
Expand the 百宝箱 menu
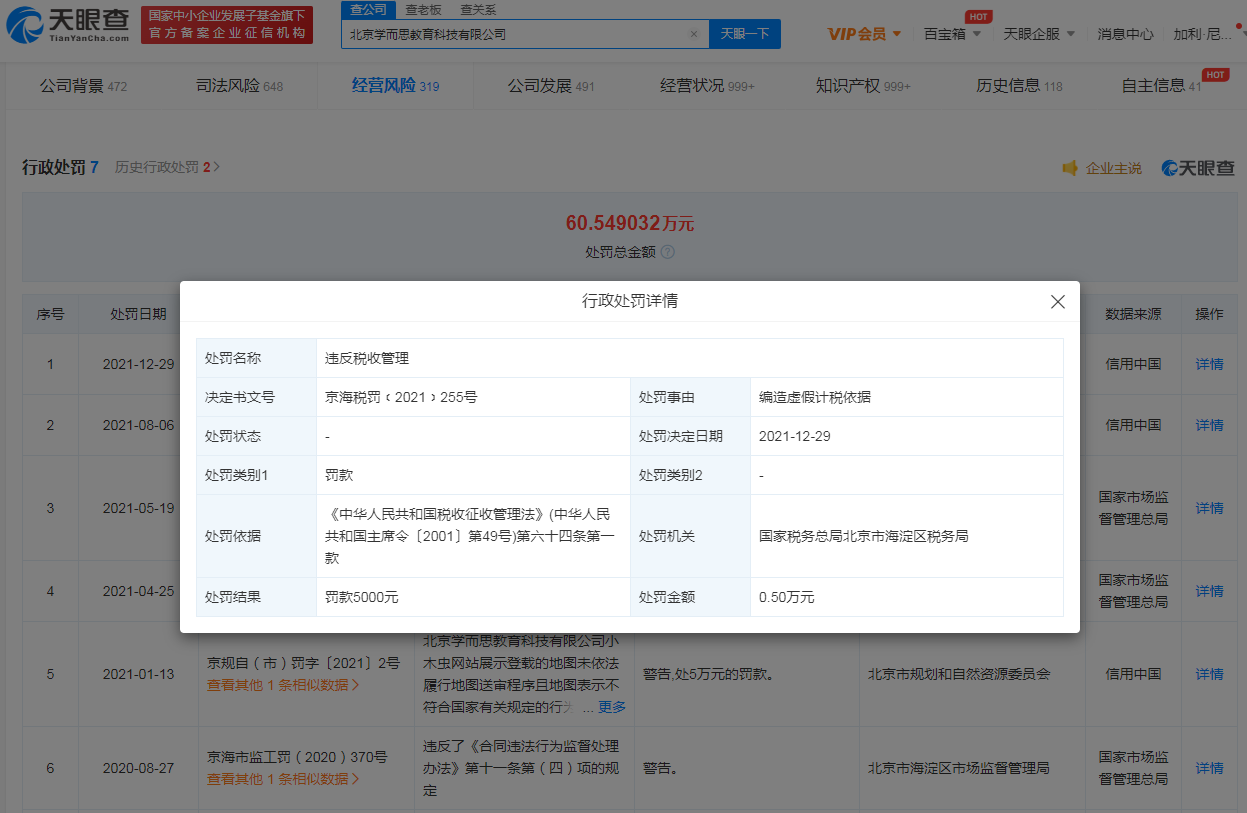click(952, 34)
